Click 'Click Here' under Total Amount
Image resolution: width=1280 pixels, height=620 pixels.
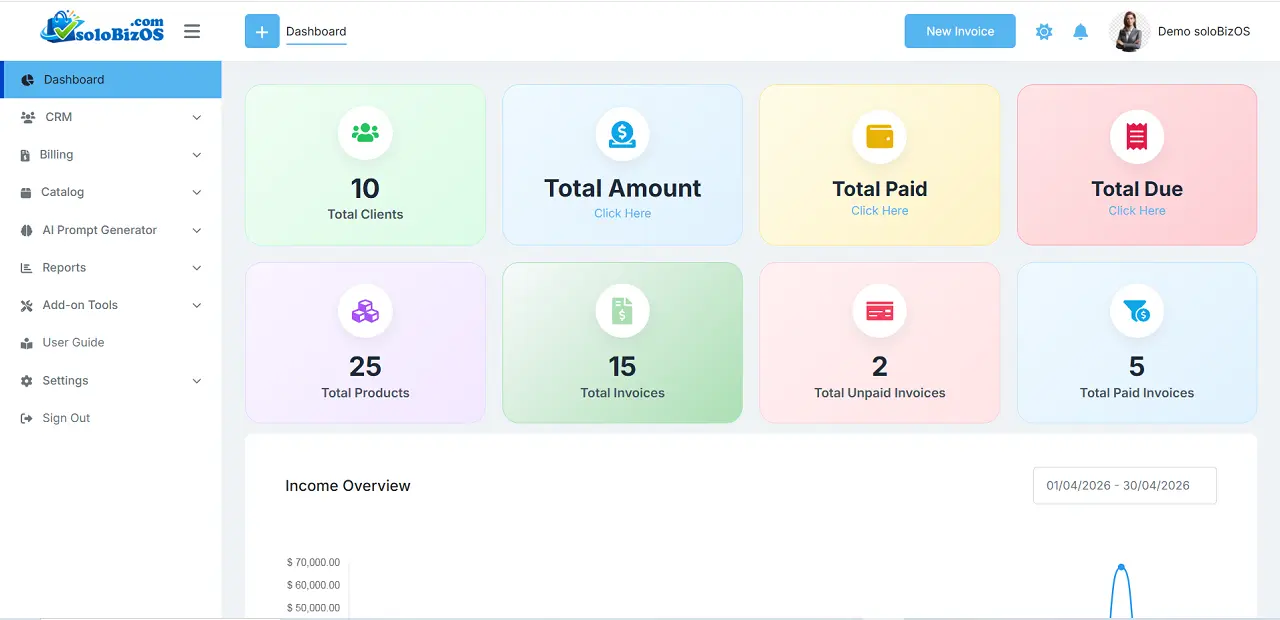click(622, 213)
